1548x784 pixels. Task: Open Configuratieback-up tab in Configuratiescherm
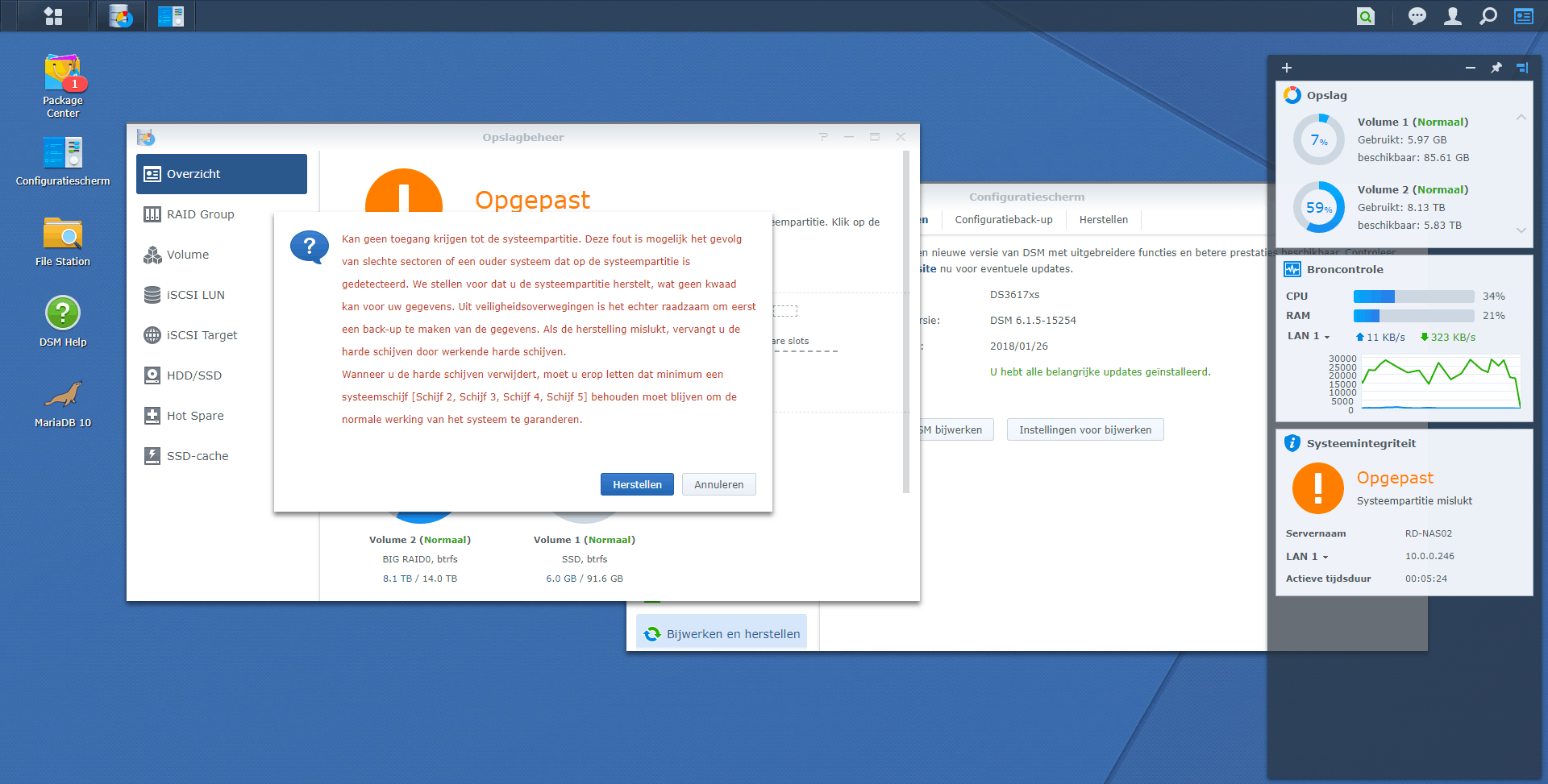tap(1004, 220)
